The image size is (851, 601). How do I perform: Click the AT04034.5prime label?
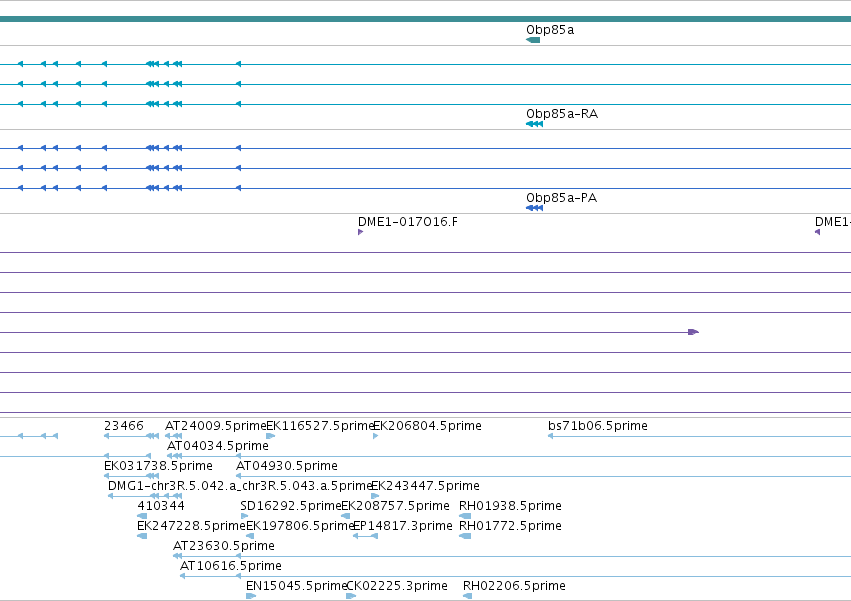218,446
